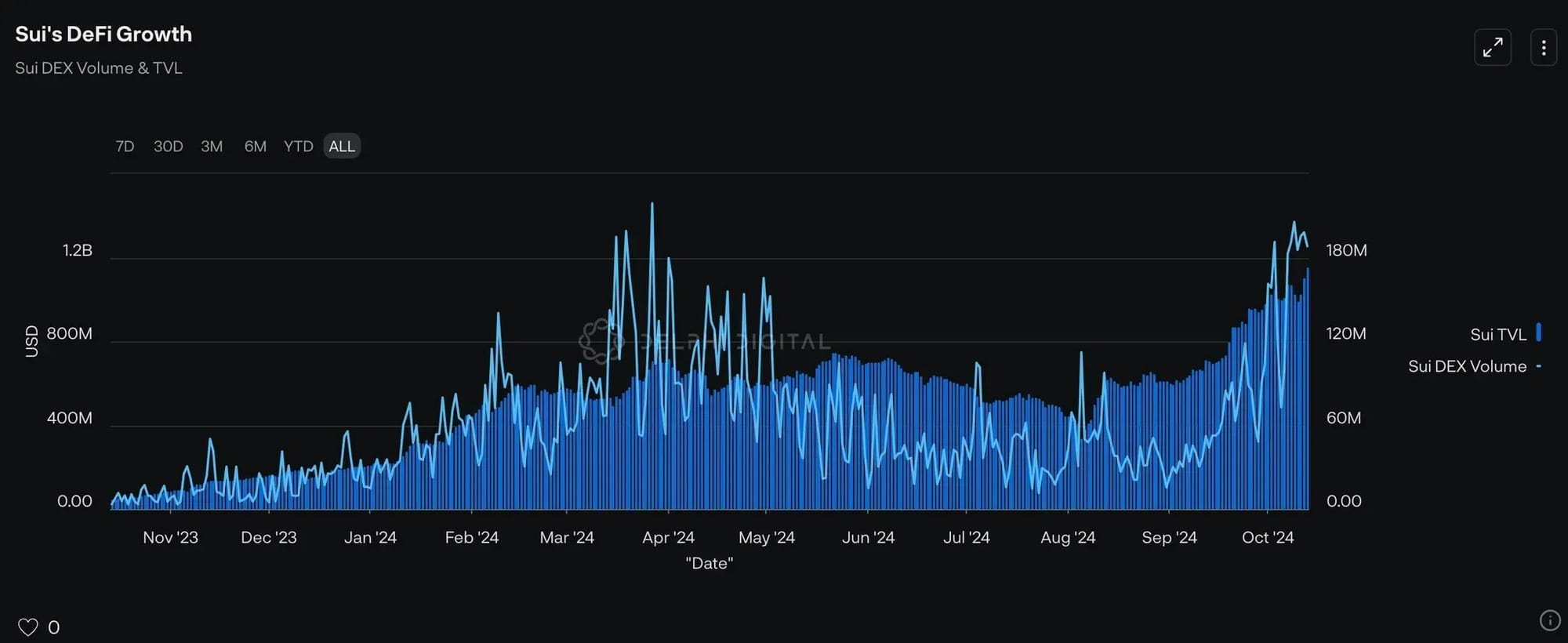Click the like count number 0
Screen dimensions: 1568x643
click(x=53, y=627)
